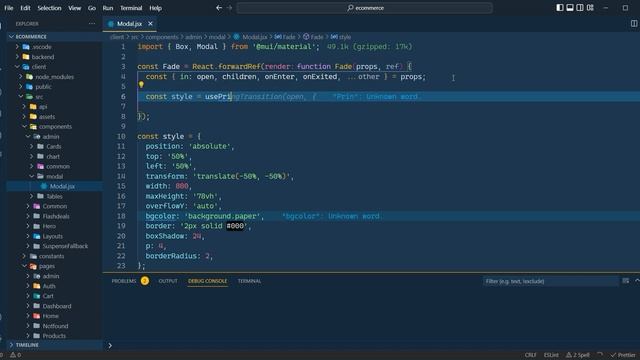Viewport: 640px width, 360px height.
Task: Toggle the primary sidebar layout icon
Action: [560, 8]
